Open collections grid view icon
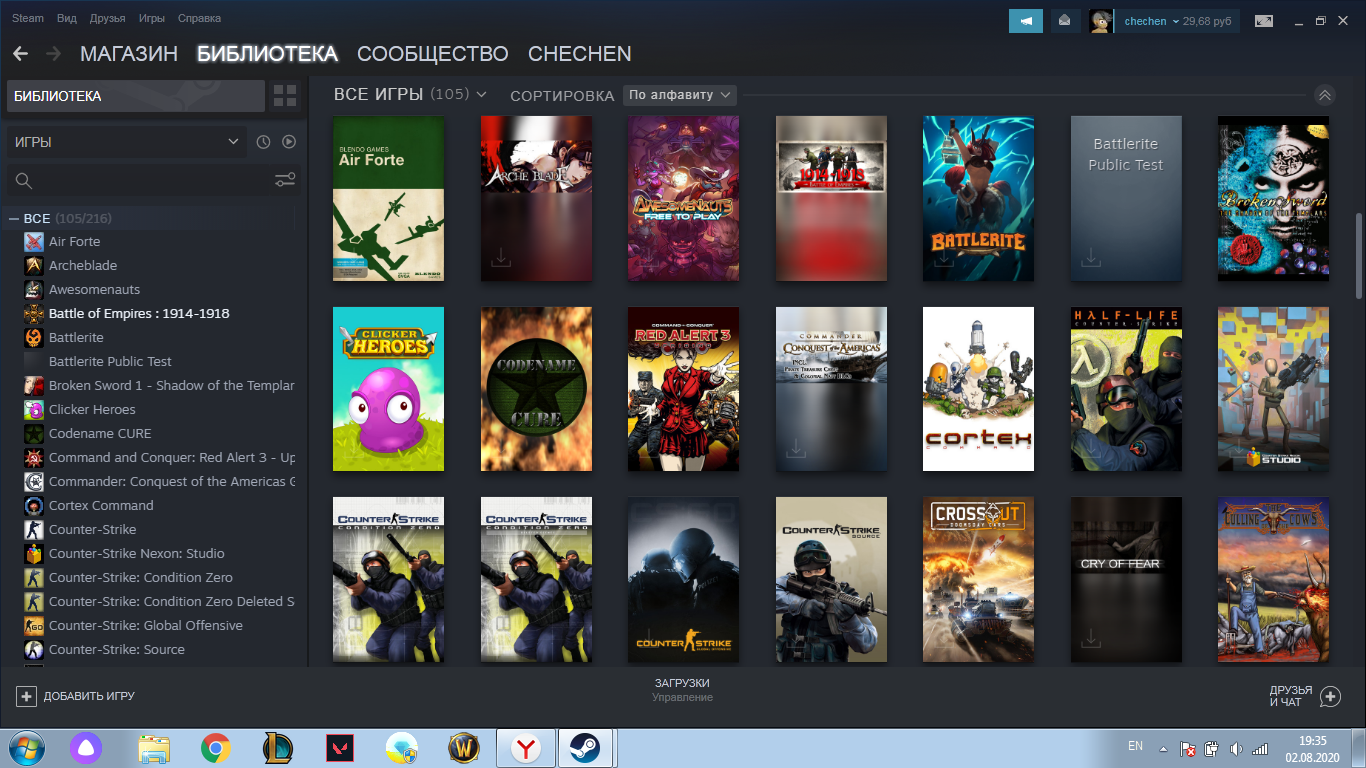The width and height of the screenshot is (1366, 768). (x=285, y=96)
